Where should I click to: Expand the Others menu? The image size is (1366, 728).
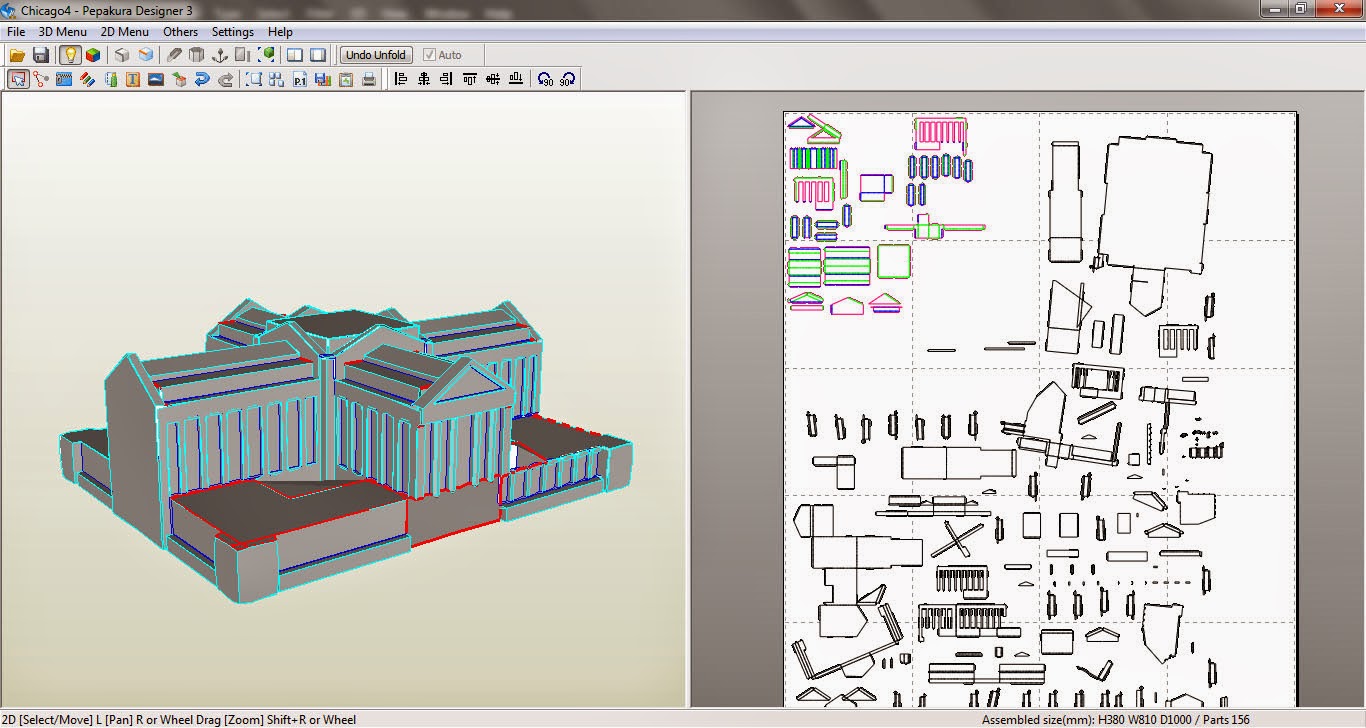tap(180, 32)
